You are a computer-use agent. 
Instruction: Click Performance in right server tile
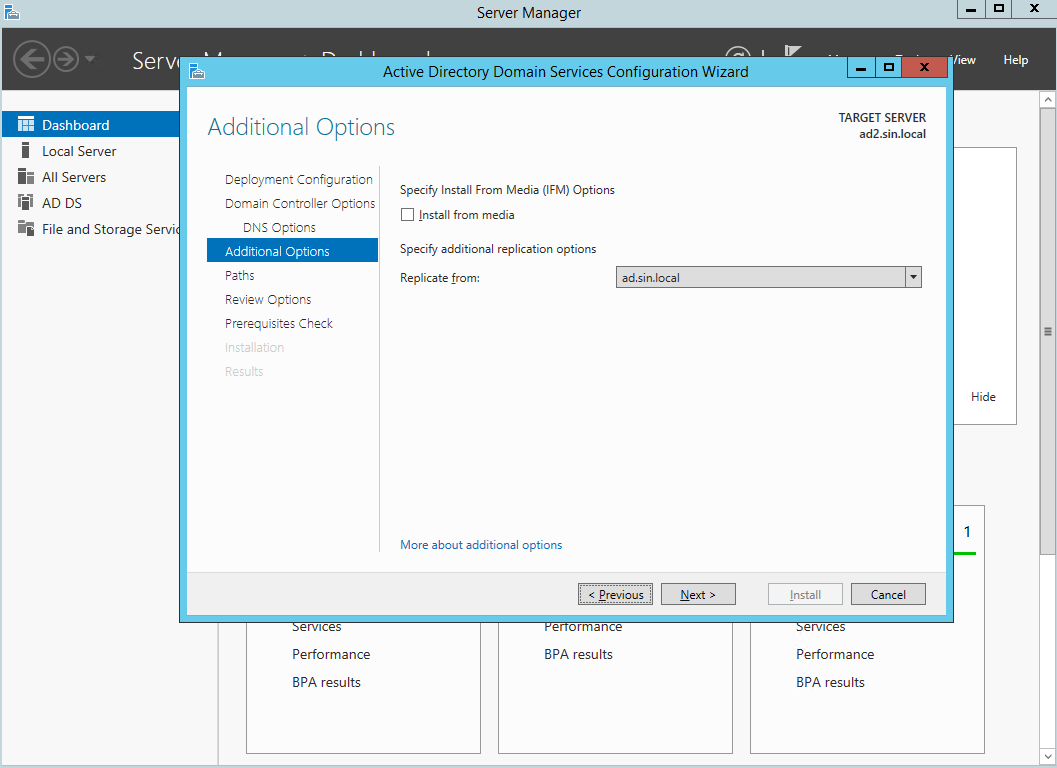pos(835,654)
